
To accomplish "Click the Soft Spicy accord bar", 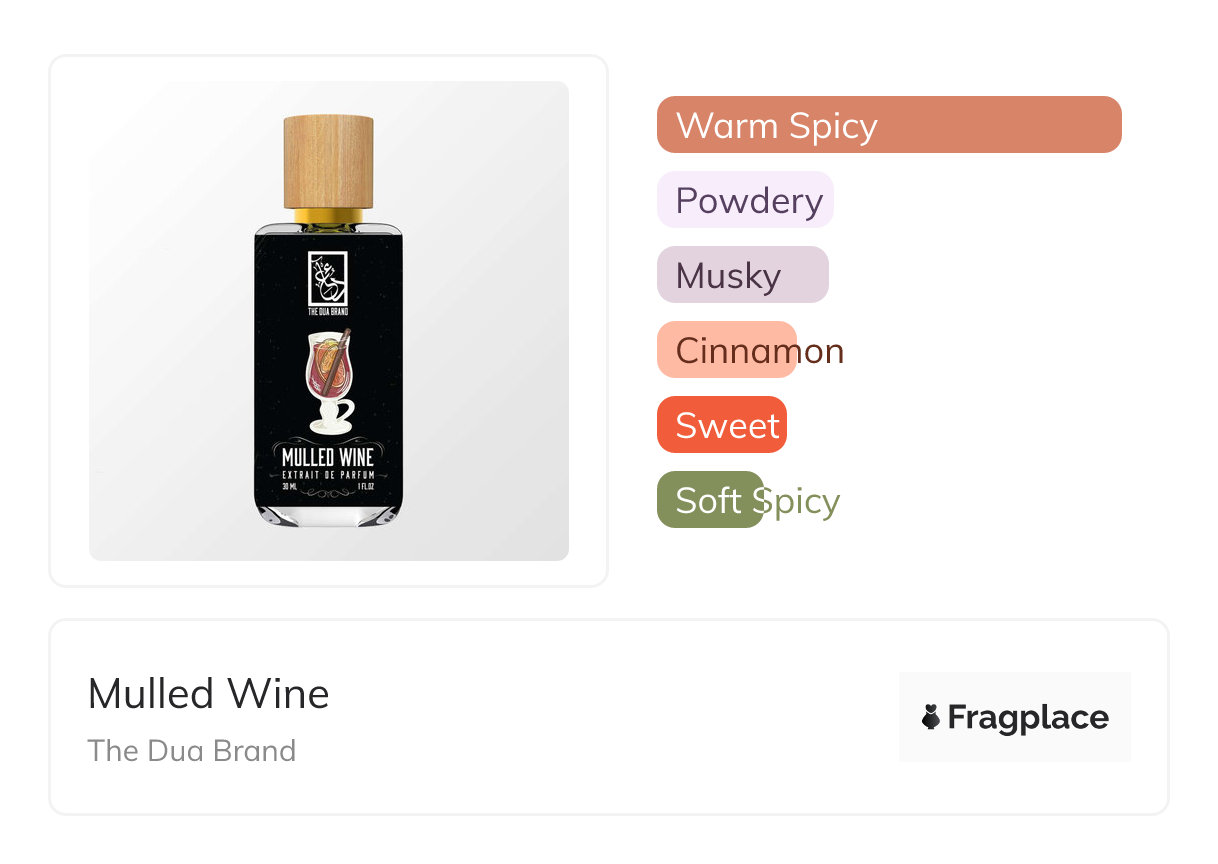I will click(x=711, y=500).
